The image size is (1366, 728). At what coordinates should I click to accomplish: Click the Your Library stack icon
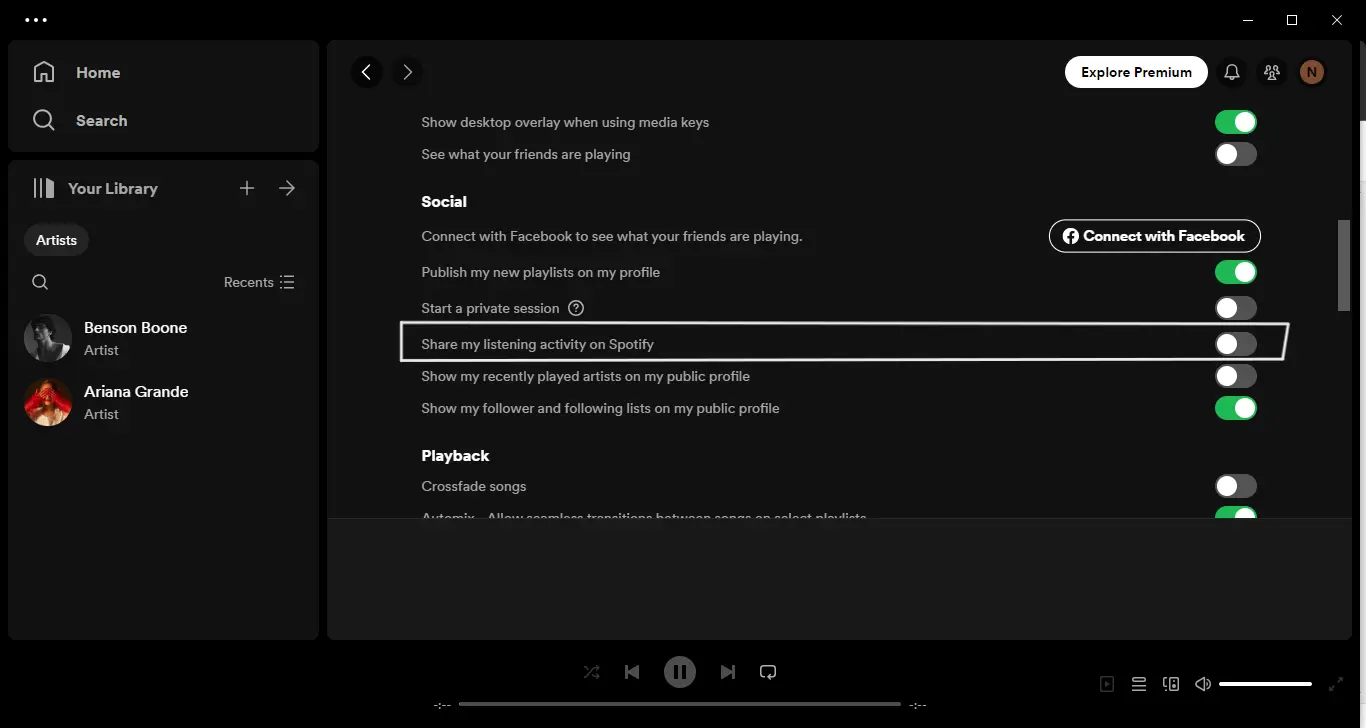tap(44, 188)
